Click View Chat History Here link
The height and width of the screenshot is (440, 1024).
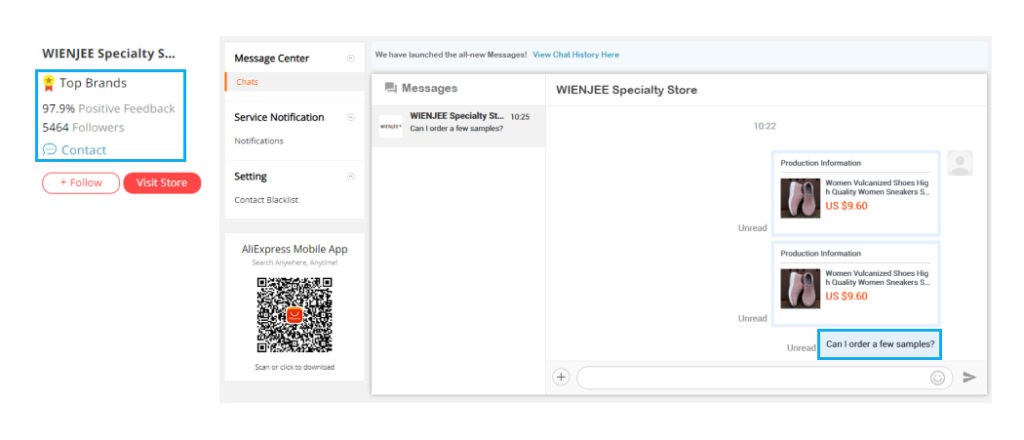point(576,55)
